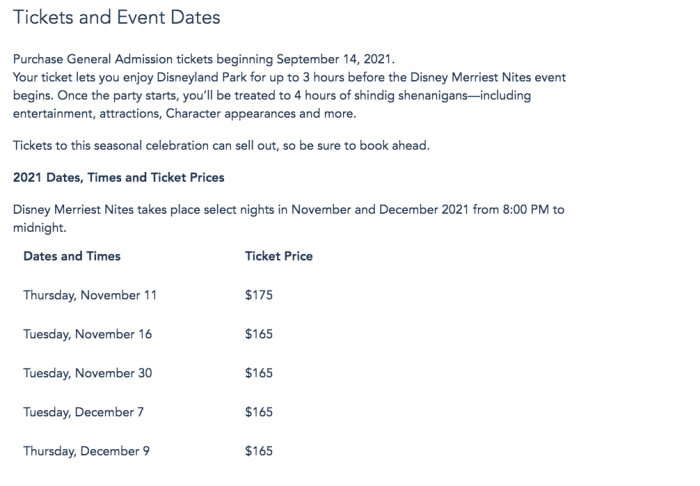Select the "Tuesday, December 7" date
The height and width of the screenshot is (486, 700).
pyautogui.click(x=85, y=412)
